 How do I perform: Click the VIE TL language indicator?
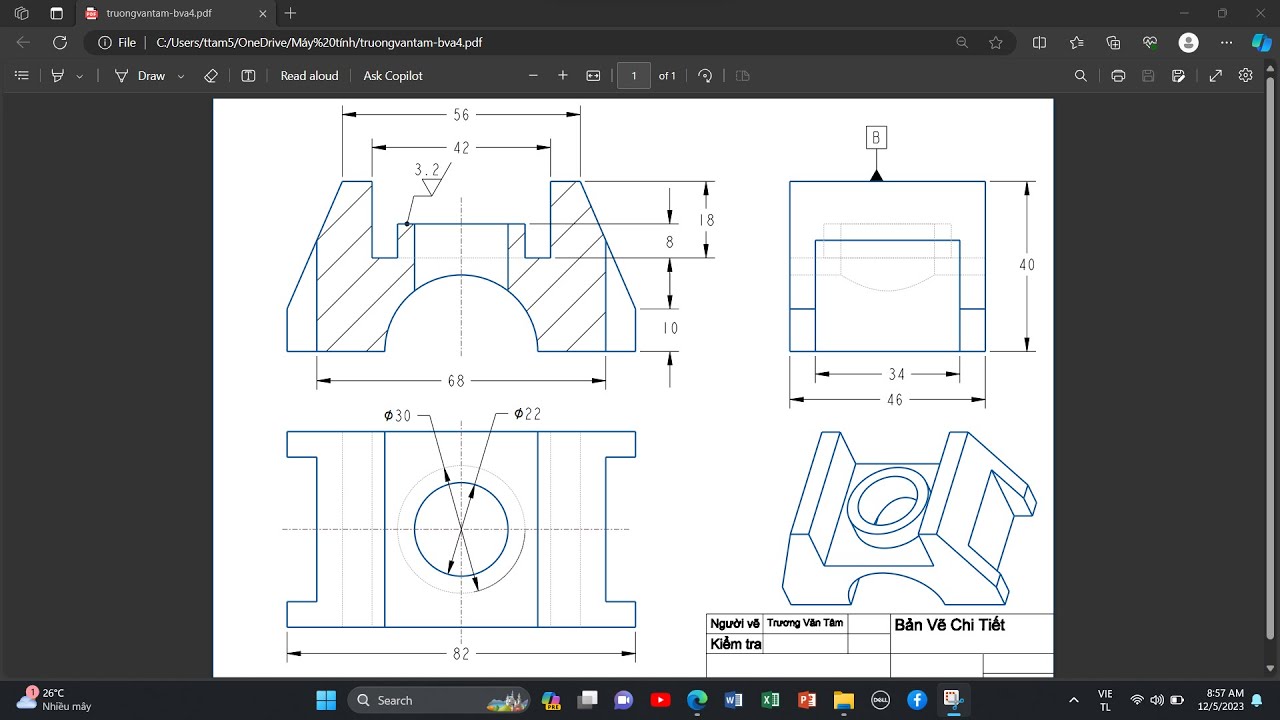tap(1105, 700)
